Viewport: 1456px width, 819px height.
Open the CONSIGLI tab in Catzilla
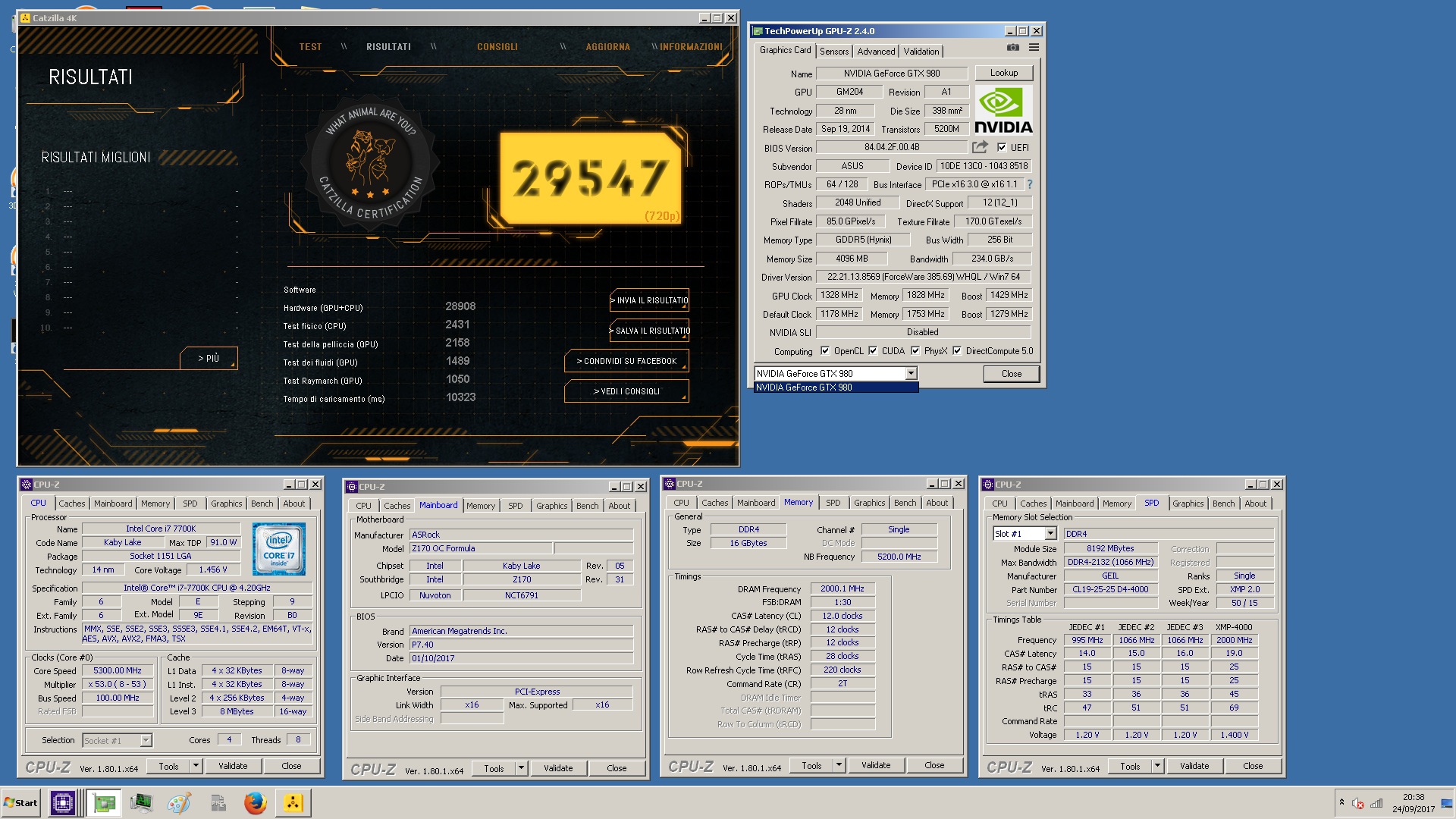click(x=497, y=47)
